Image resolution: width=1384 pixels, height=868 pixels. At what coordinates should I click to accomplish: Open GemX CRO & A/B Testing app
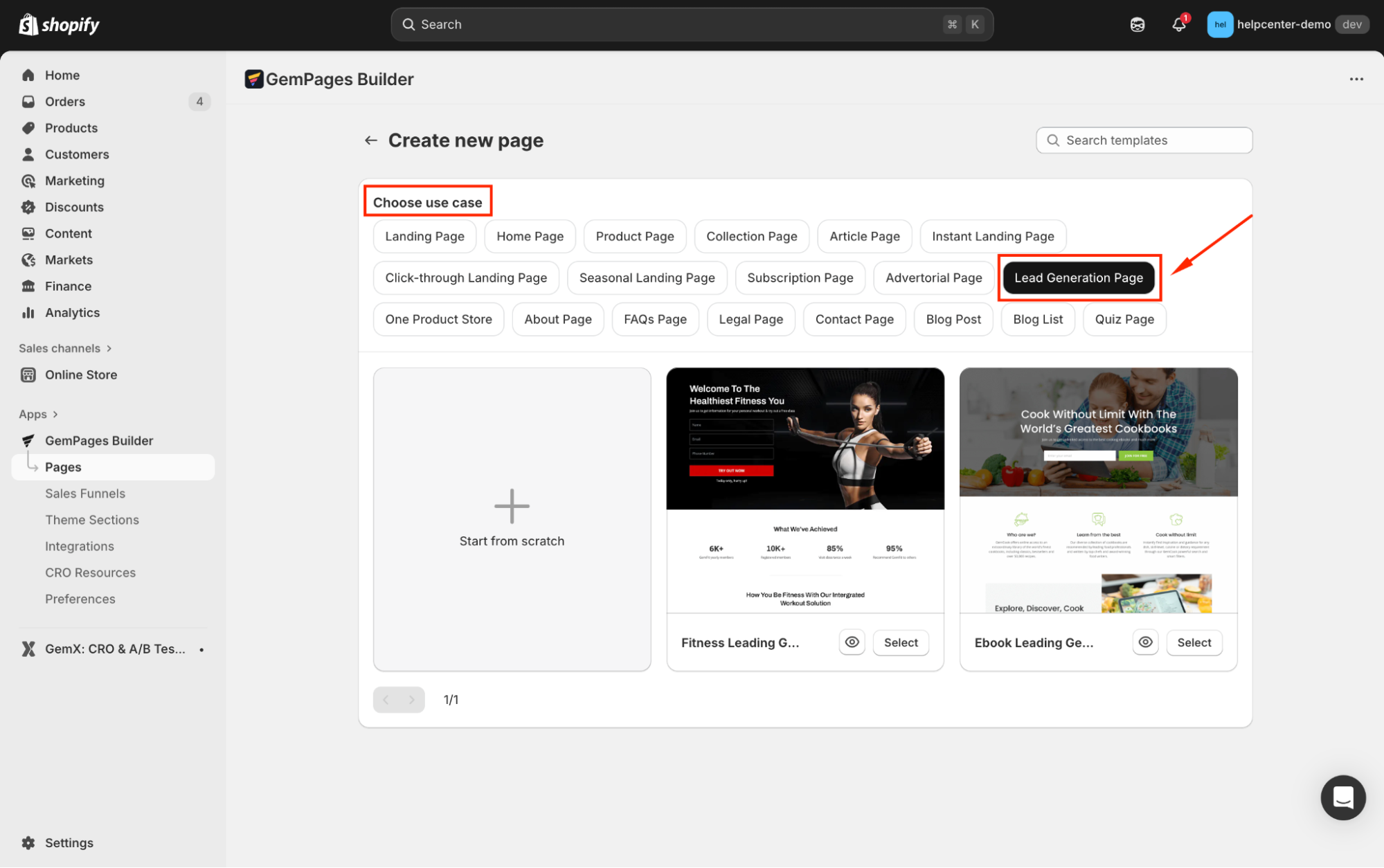point(114,649)
